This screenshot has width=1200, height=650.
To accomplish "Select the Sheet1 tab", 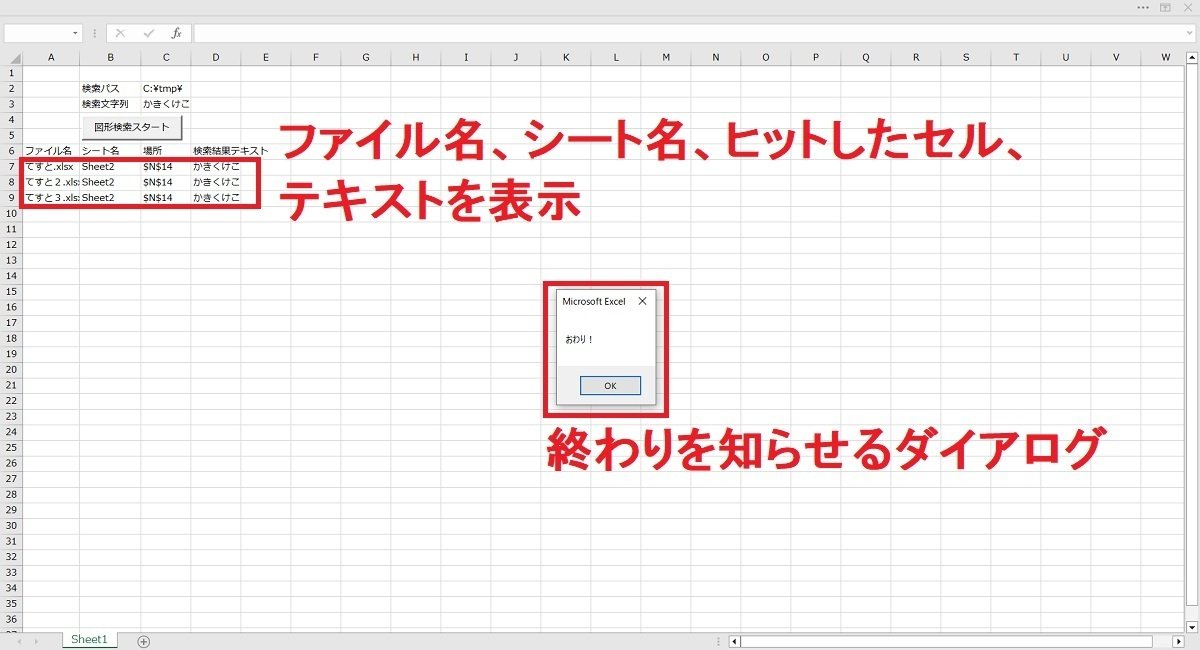I will (x=88, y=639).
